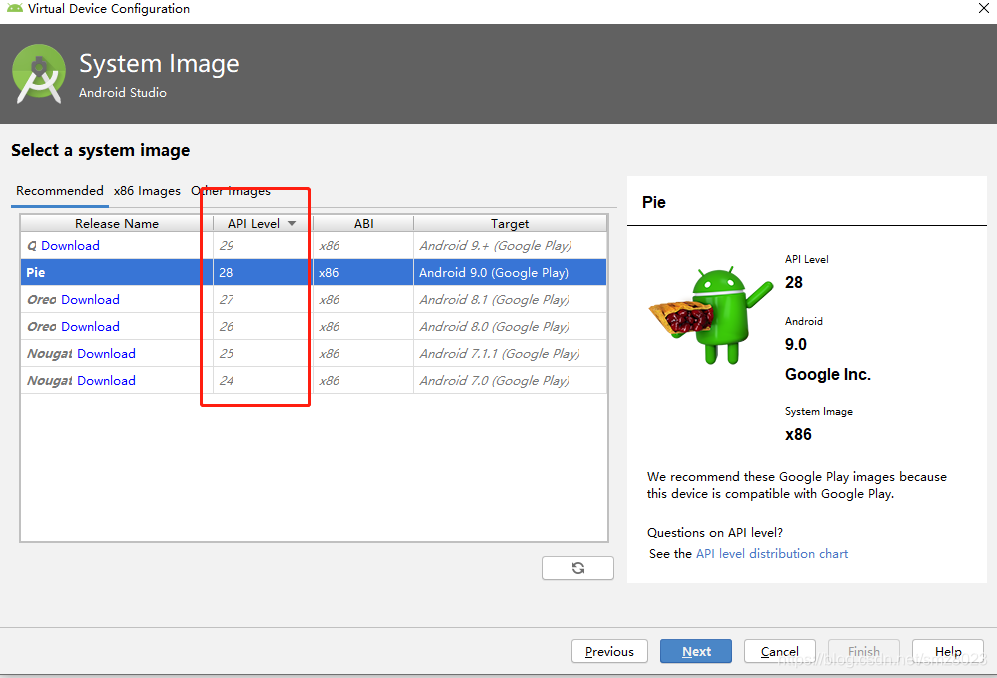This screenshot has height=678, width=997.
Task: Select the Android 9.0 (Google Play) target
Action: coord(510,272)
